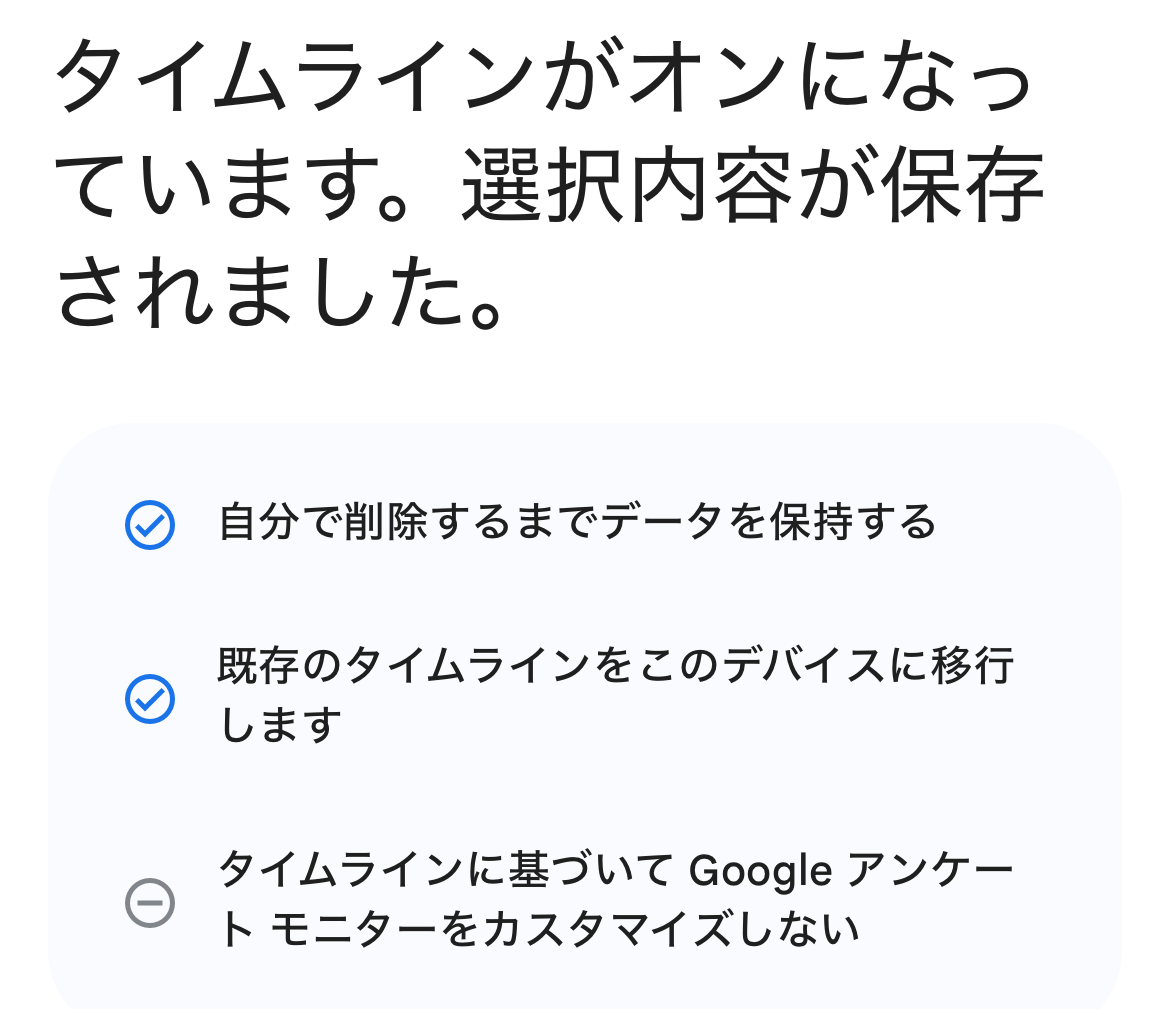Click the word Google in the list
Image resolution: width=1170 pixels, height=1009 pixels.
pos(762,871)
